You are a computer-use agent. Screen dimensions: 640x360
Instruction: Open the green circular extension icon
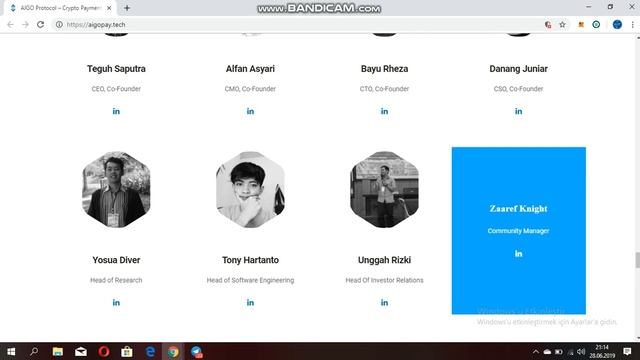596,24
